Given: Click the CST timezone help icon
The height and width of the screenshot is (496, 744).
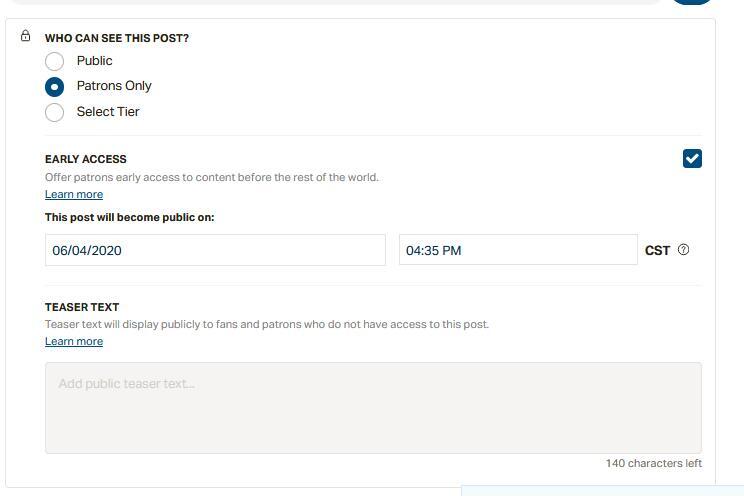Looking at the screenshot, I should point(684,250).
